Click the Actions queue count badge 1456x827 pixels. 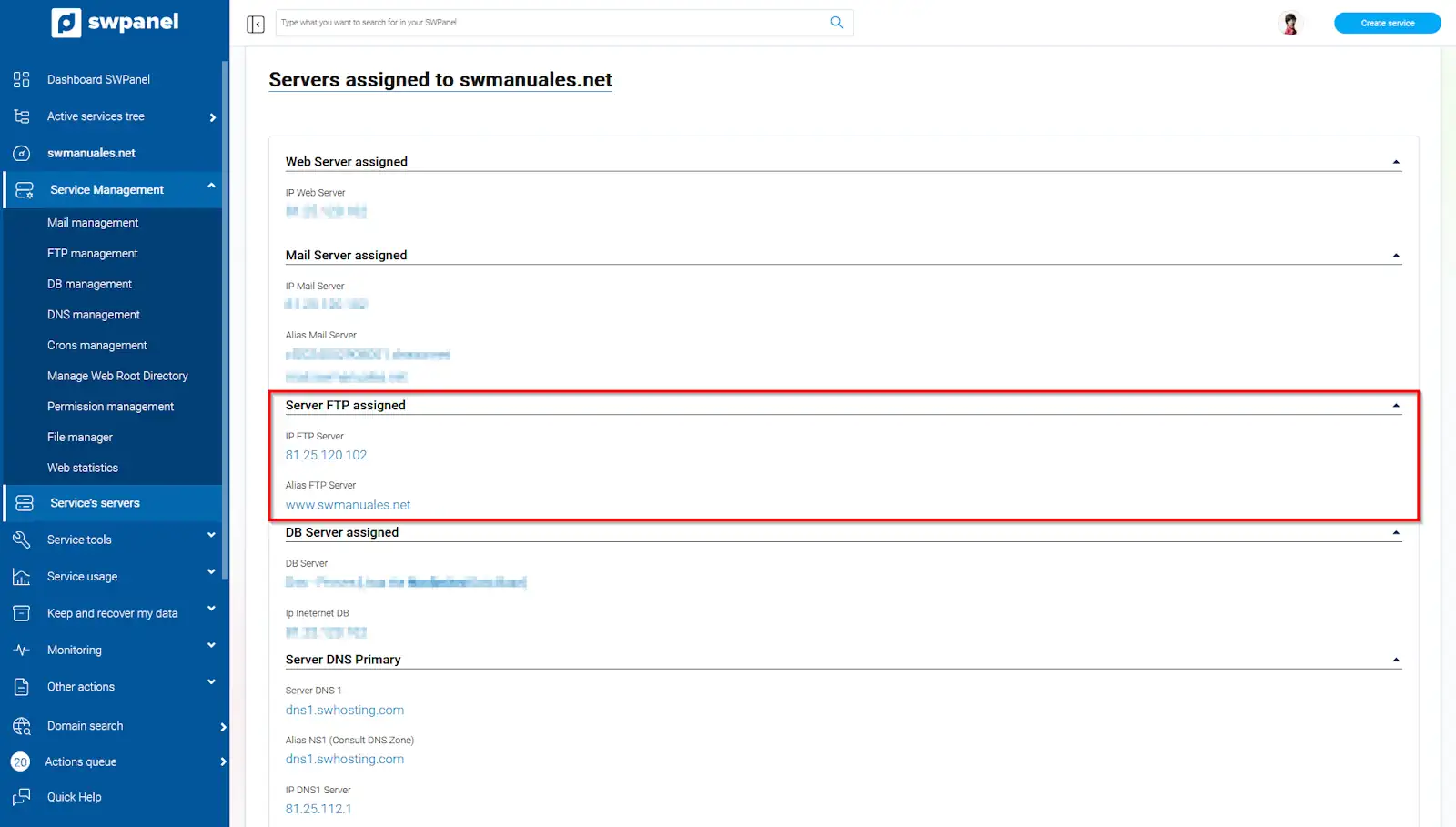pos(20,762)
